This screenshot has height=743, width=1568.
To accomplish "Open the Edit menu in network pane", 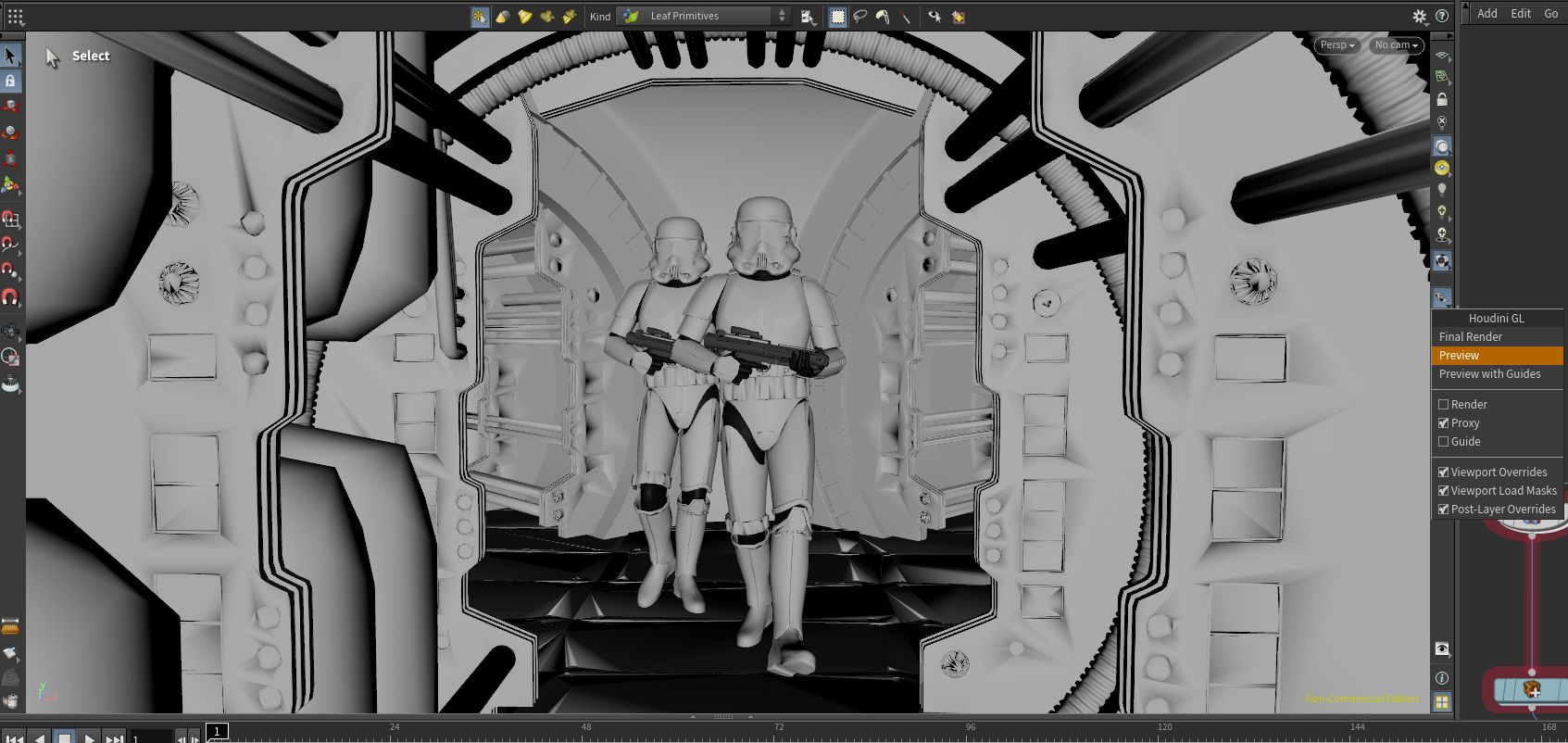I will (x=1521, y=14).
